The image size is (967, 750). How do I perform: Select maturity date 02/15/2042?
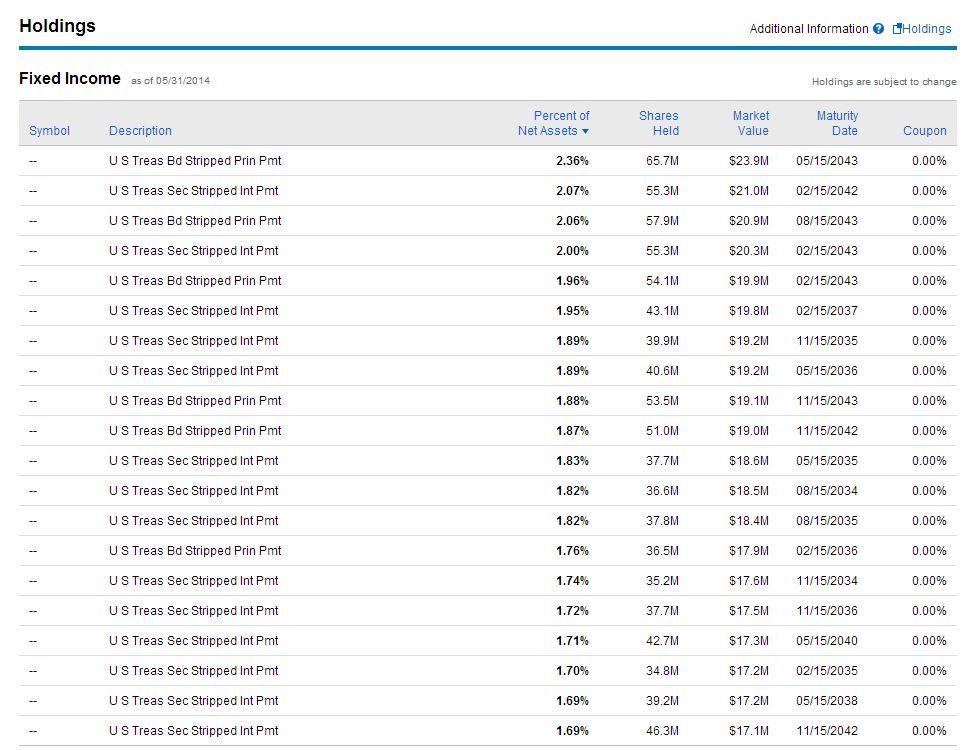pos(826,191)
